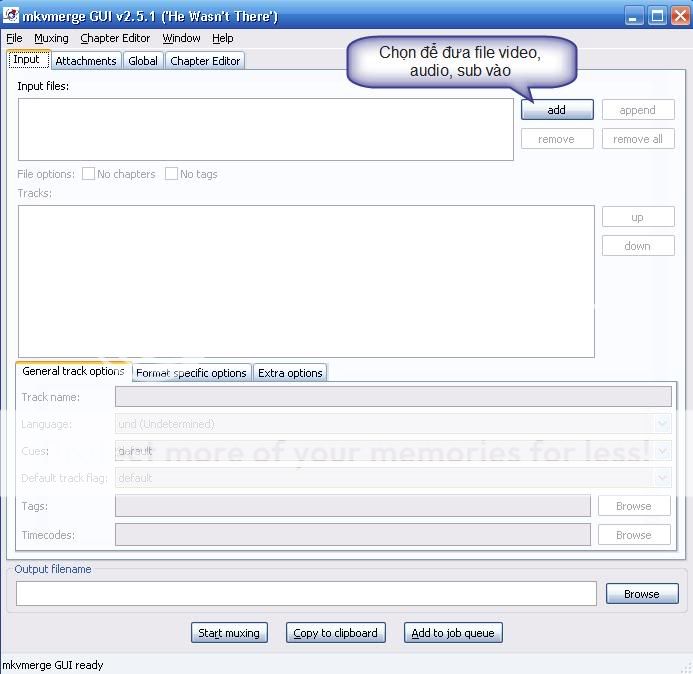Click Copy to clipboard button
Image resolution: width=693 pixels, height=674 pixels.
335,633
